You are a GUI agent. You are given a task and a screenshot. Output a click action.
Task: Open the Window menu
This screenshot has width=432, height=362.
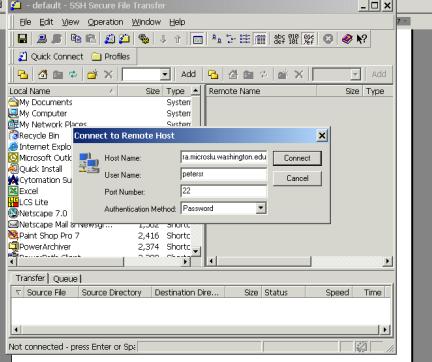pyautogui.click(x=146, y=22)
